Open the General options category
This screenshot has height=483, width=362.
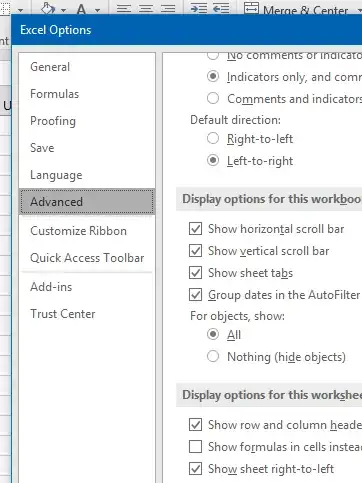(87, 67)
